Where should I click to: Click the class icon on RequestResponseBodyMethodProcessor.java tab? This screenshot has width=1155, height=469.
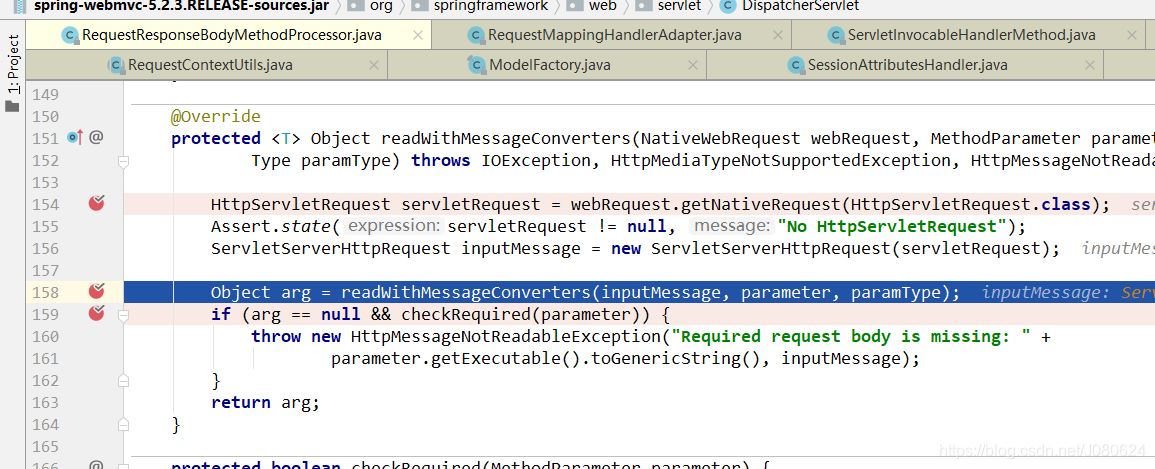71,35
